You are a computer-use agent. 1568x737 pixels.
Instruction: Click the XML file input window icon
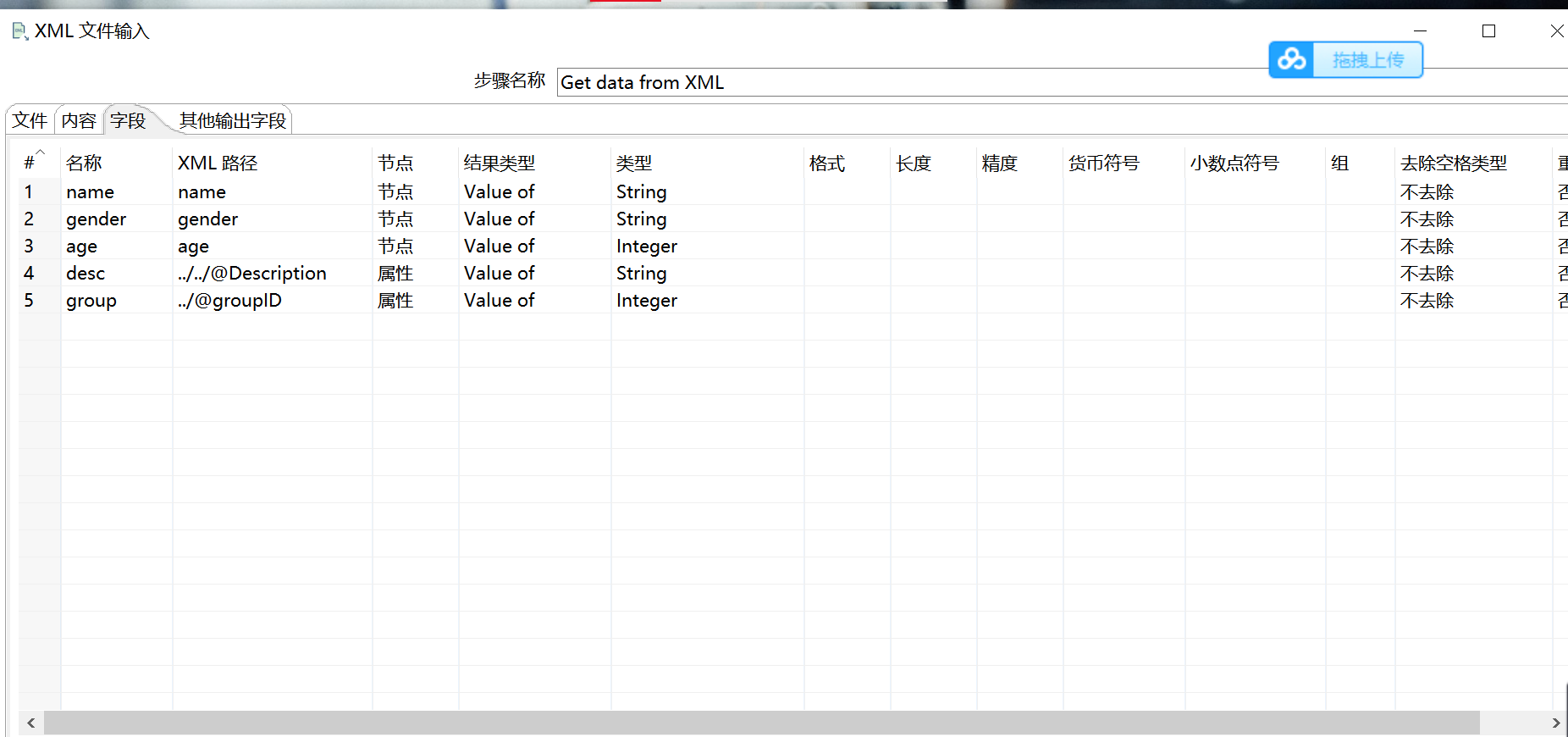[20, 31]
